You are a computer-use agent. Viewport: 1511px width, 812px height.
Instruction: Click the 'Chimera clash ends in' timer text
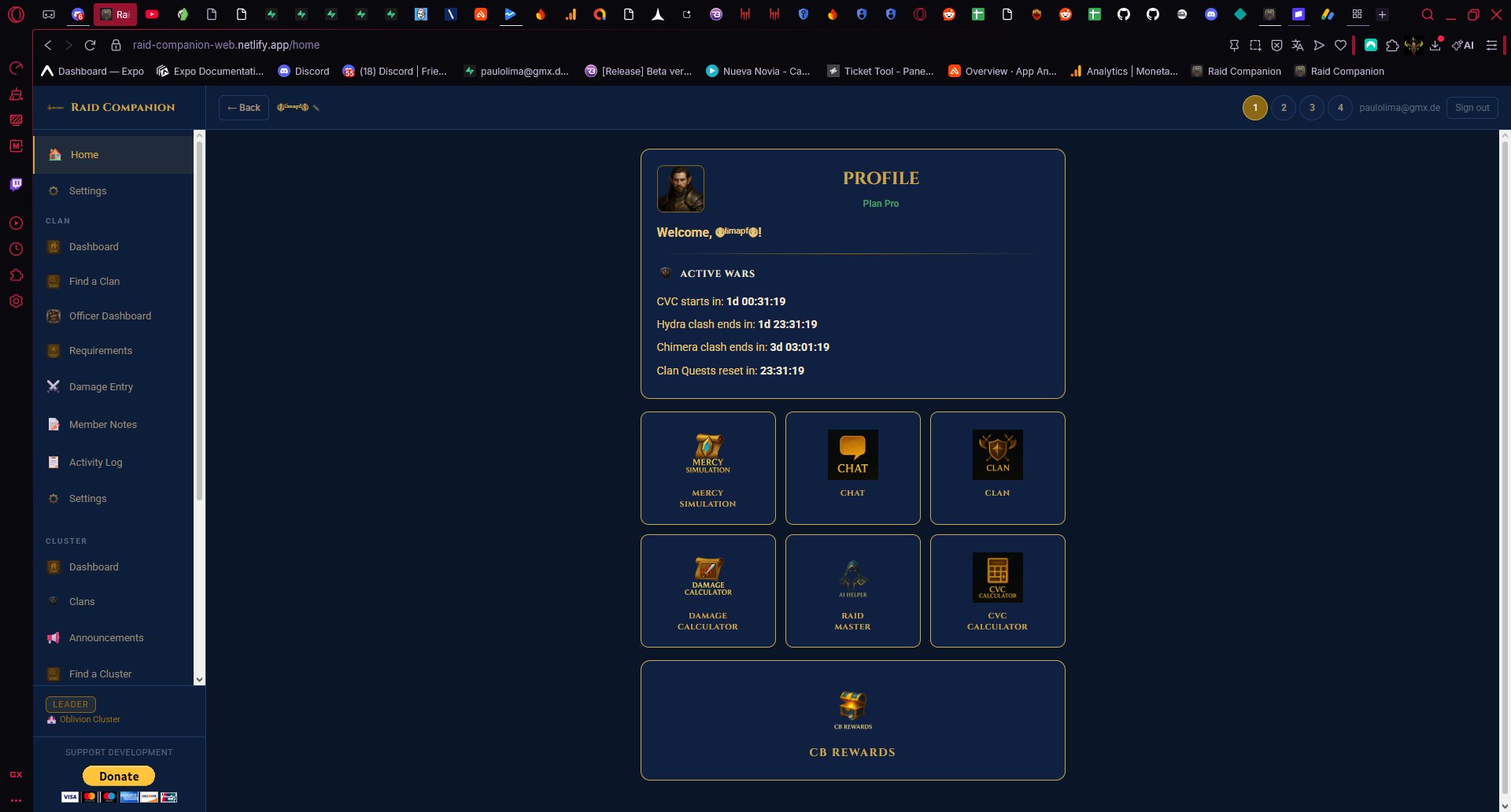pos(743,348)
